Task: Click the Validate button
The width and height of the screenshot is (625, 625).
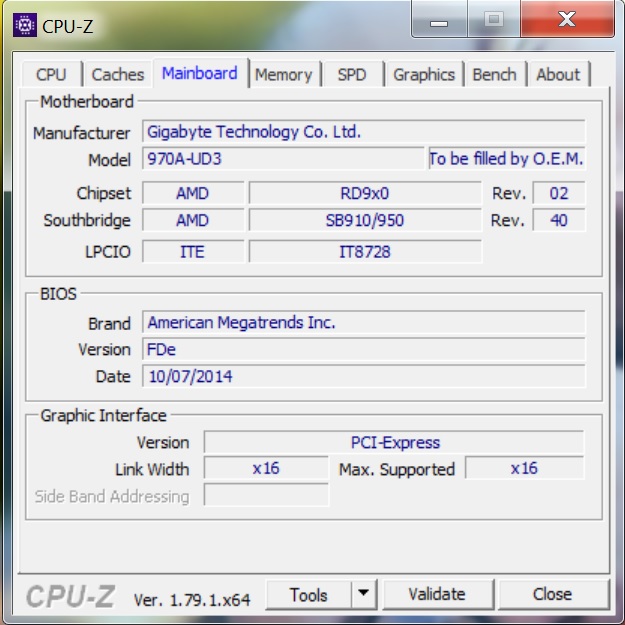Action: pos(437,594)
